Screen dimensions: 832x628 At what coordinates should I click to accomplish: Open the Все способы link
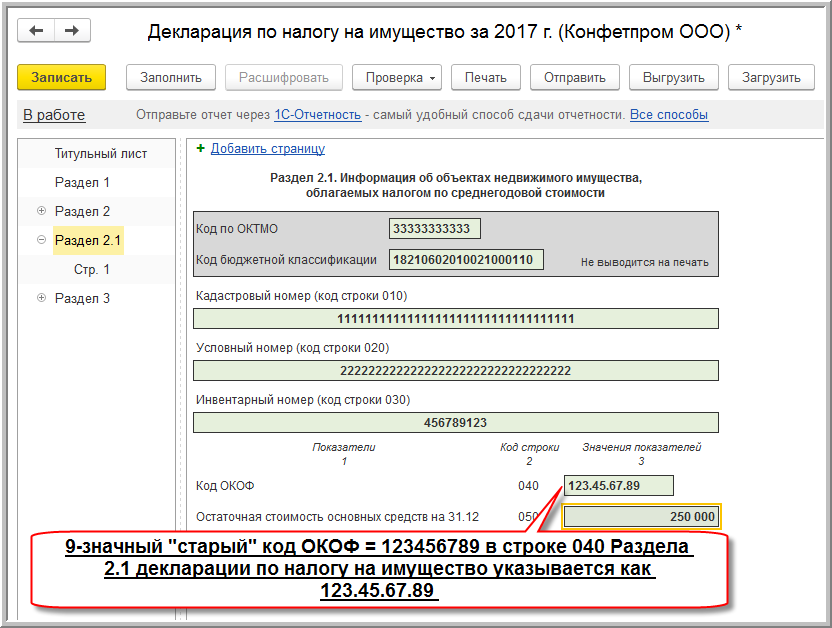[x=668, y=115]
